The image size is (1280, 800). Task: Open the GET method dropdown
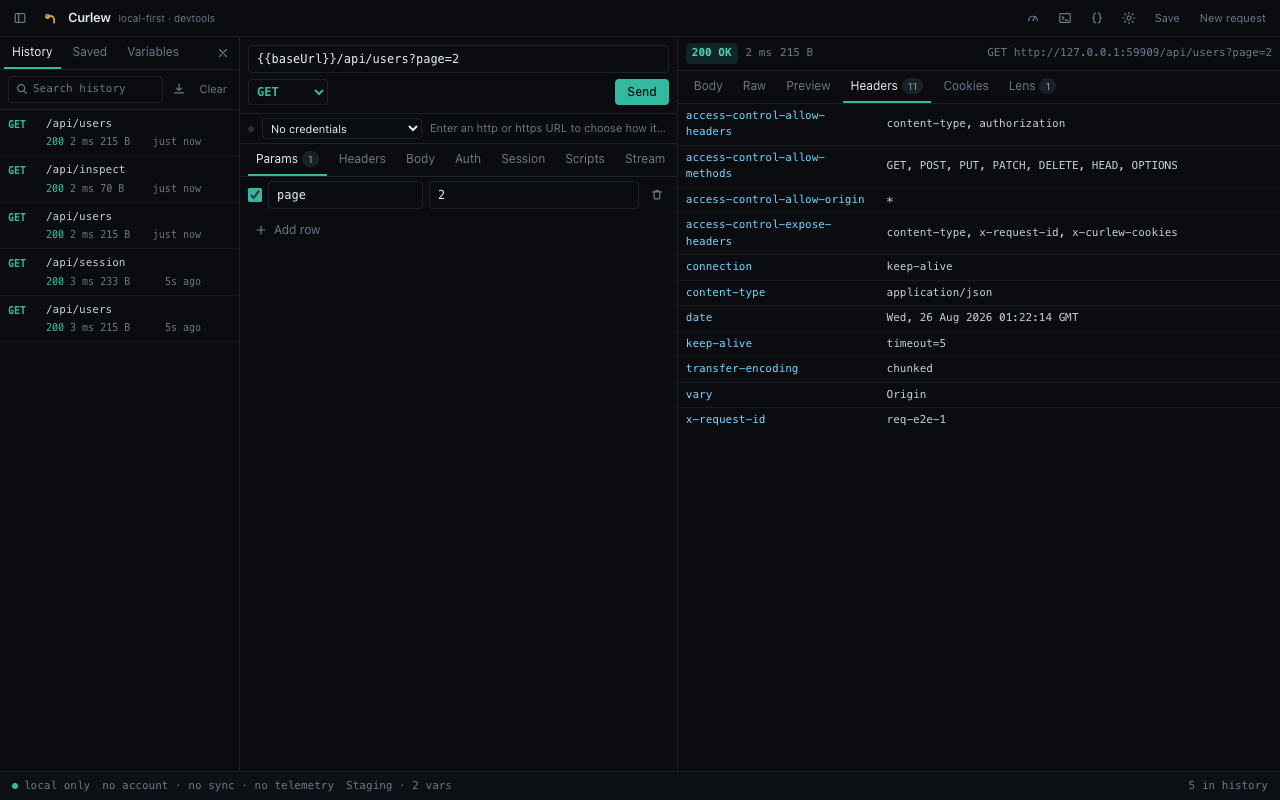(288, 92)
